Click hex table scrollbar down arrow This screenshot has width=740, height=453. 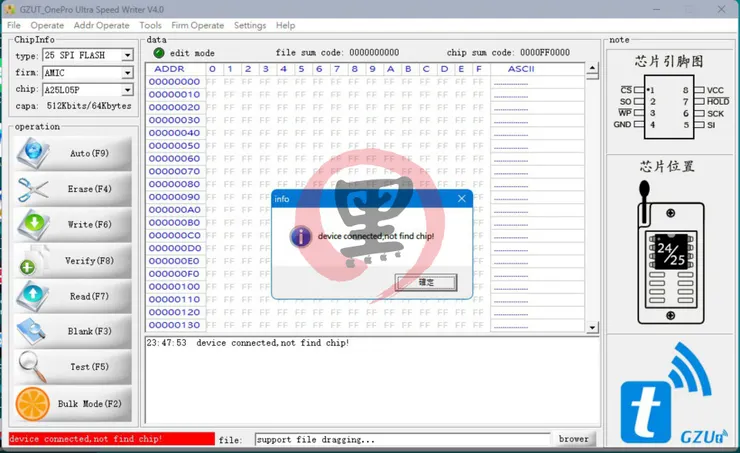tap(592, 327)
